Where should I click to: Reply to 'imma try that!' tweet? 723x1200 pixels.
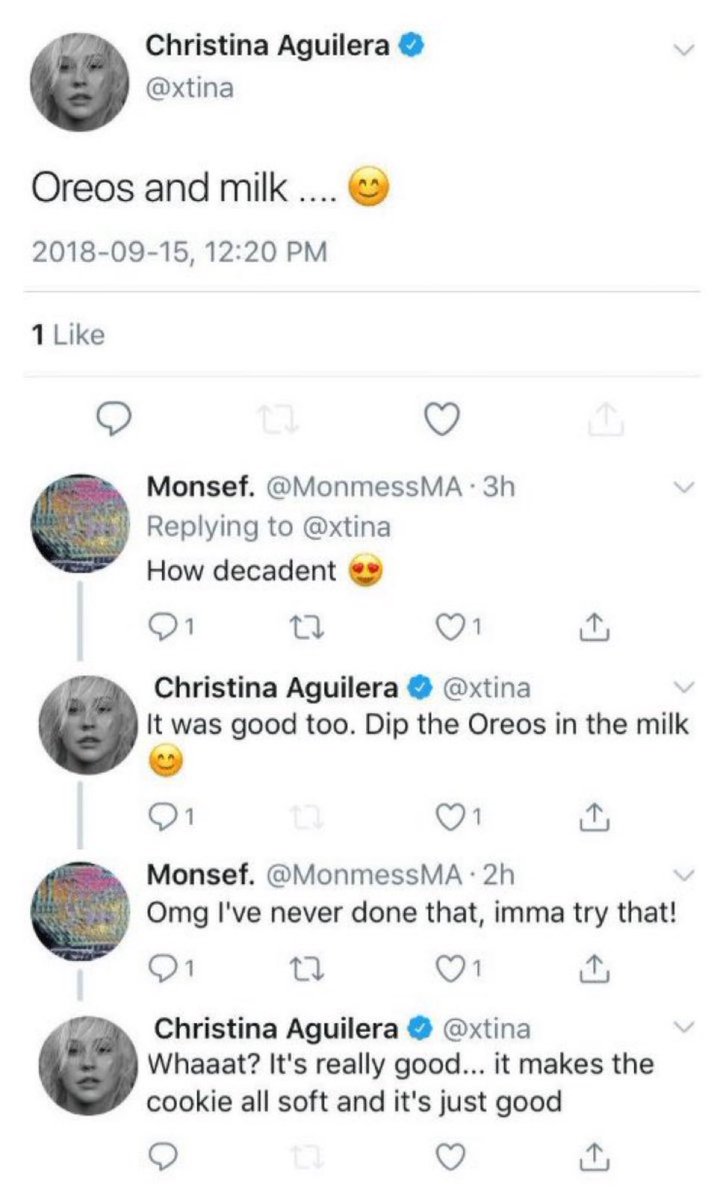pos(163,967)
